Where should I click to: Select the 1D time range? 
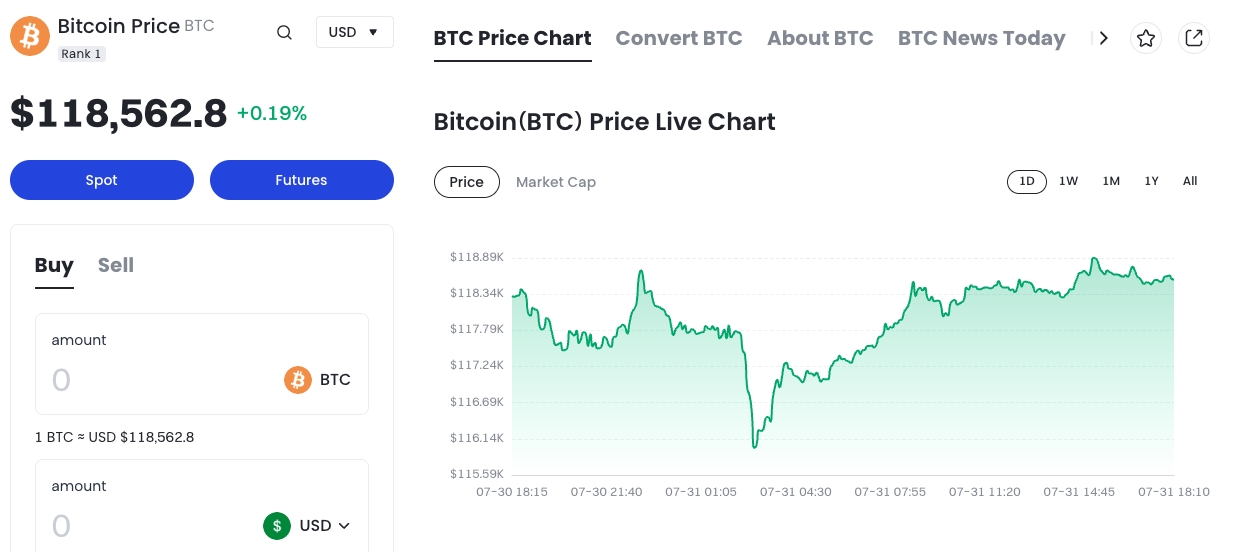[x=1026, y=181]
